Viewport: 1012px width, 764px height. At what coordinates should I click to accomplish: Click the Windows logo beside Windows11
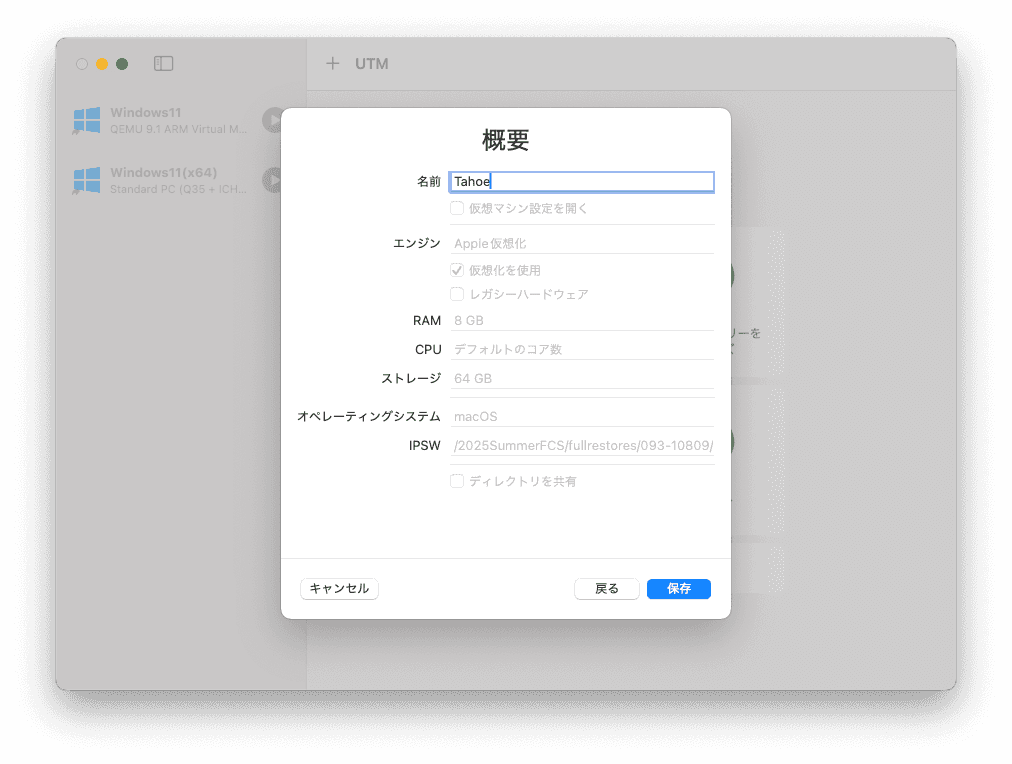(x=86, y=121)
